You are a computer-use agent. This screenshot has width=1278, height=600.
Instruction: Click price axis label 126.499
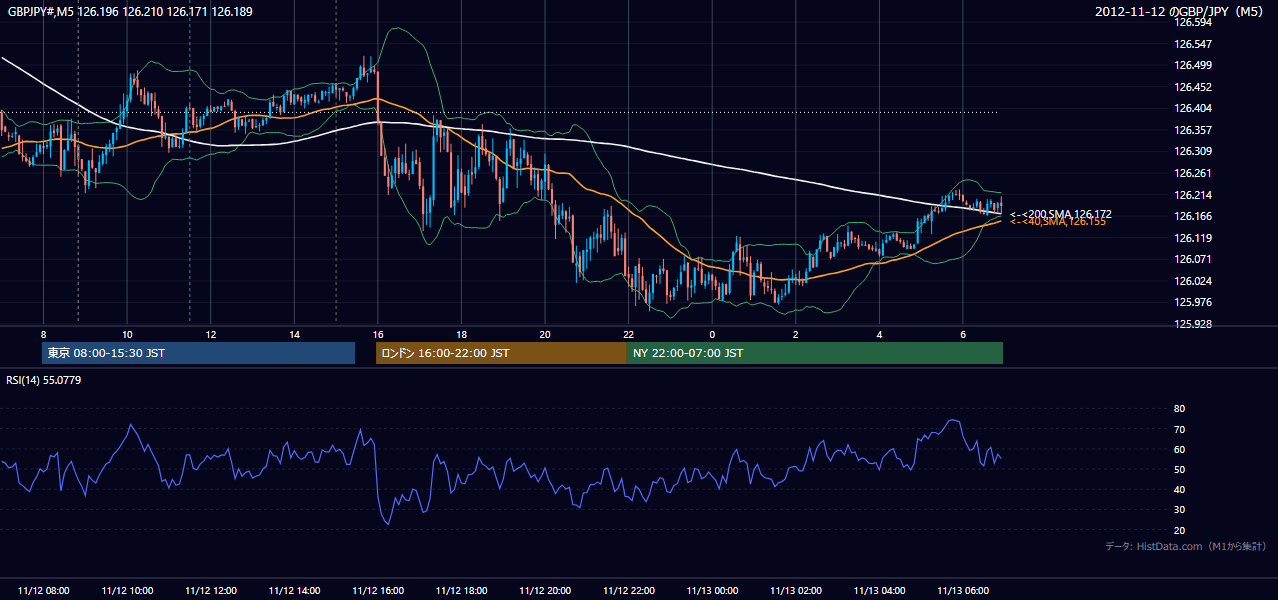(1192, 65)
